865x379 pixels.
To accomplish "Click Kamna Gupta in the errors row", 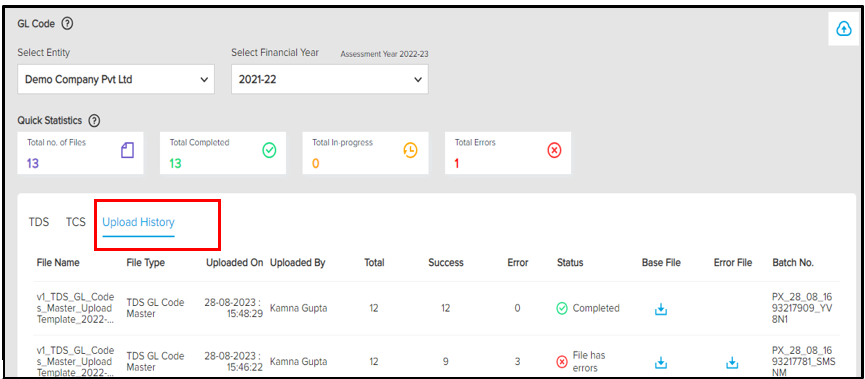I will [x=298, y=362].
